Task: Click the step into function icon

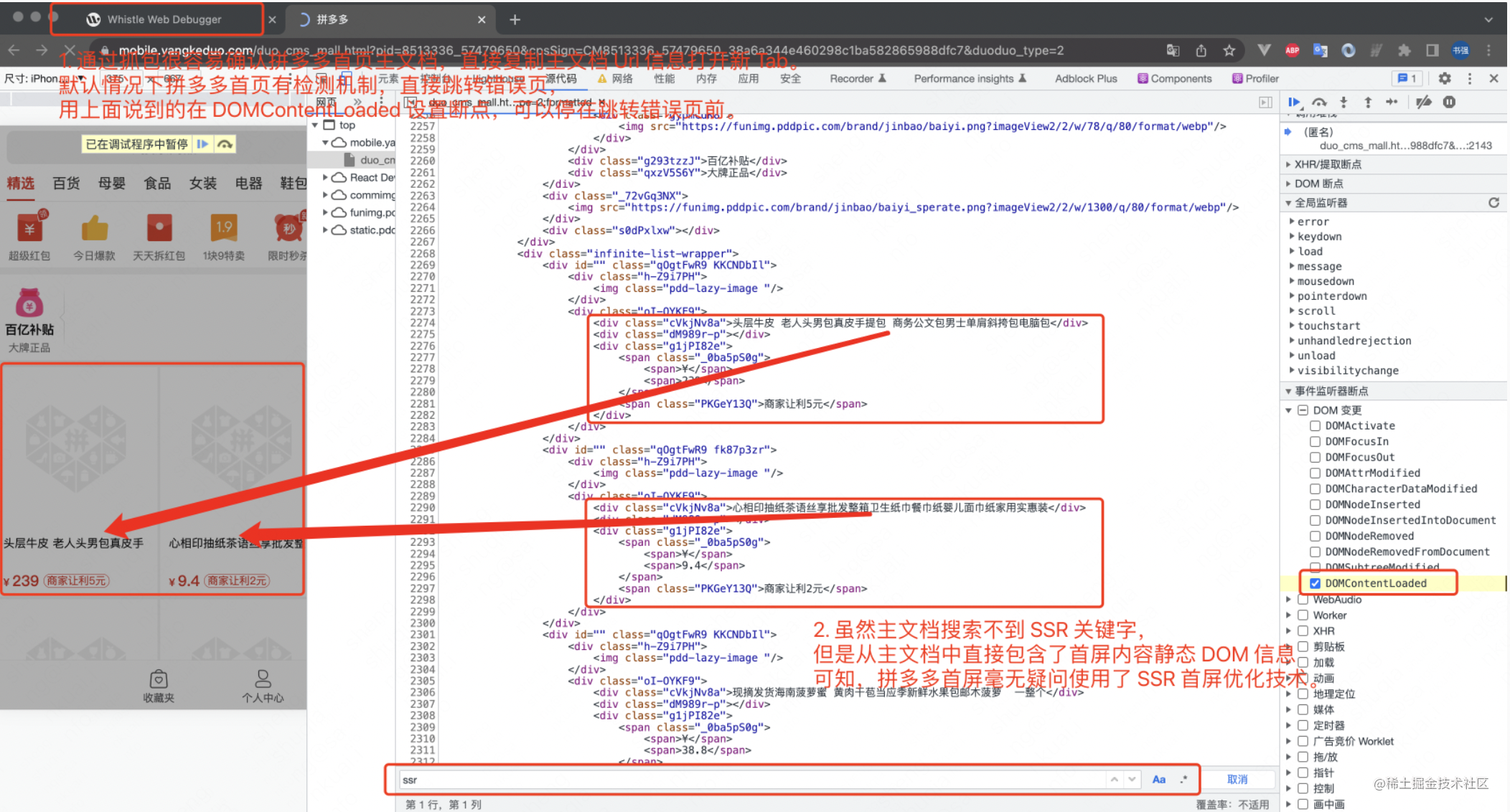Action: click(1343, 103)
